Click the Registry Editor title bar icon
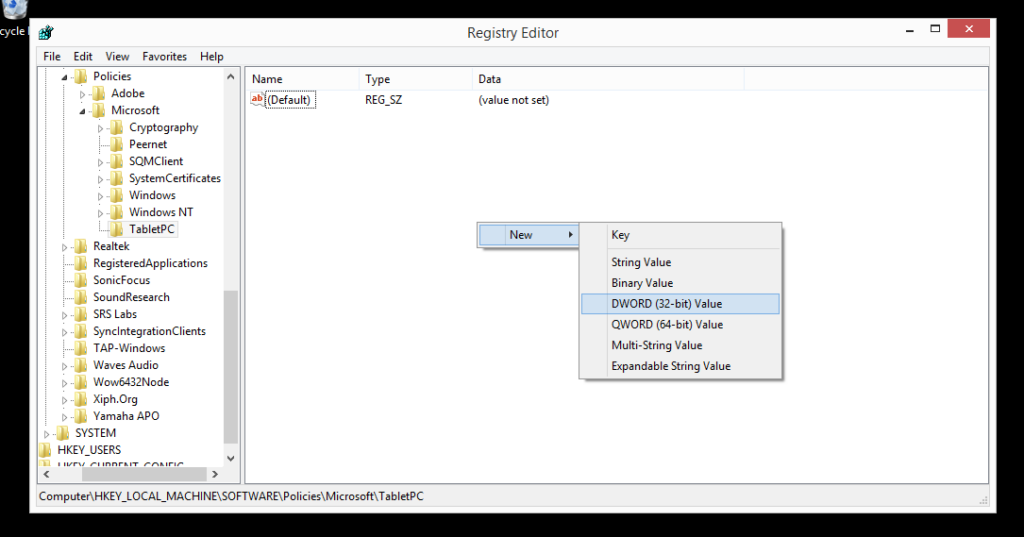The height and width of the screenshot is (537, 1024). click(46, 32)
